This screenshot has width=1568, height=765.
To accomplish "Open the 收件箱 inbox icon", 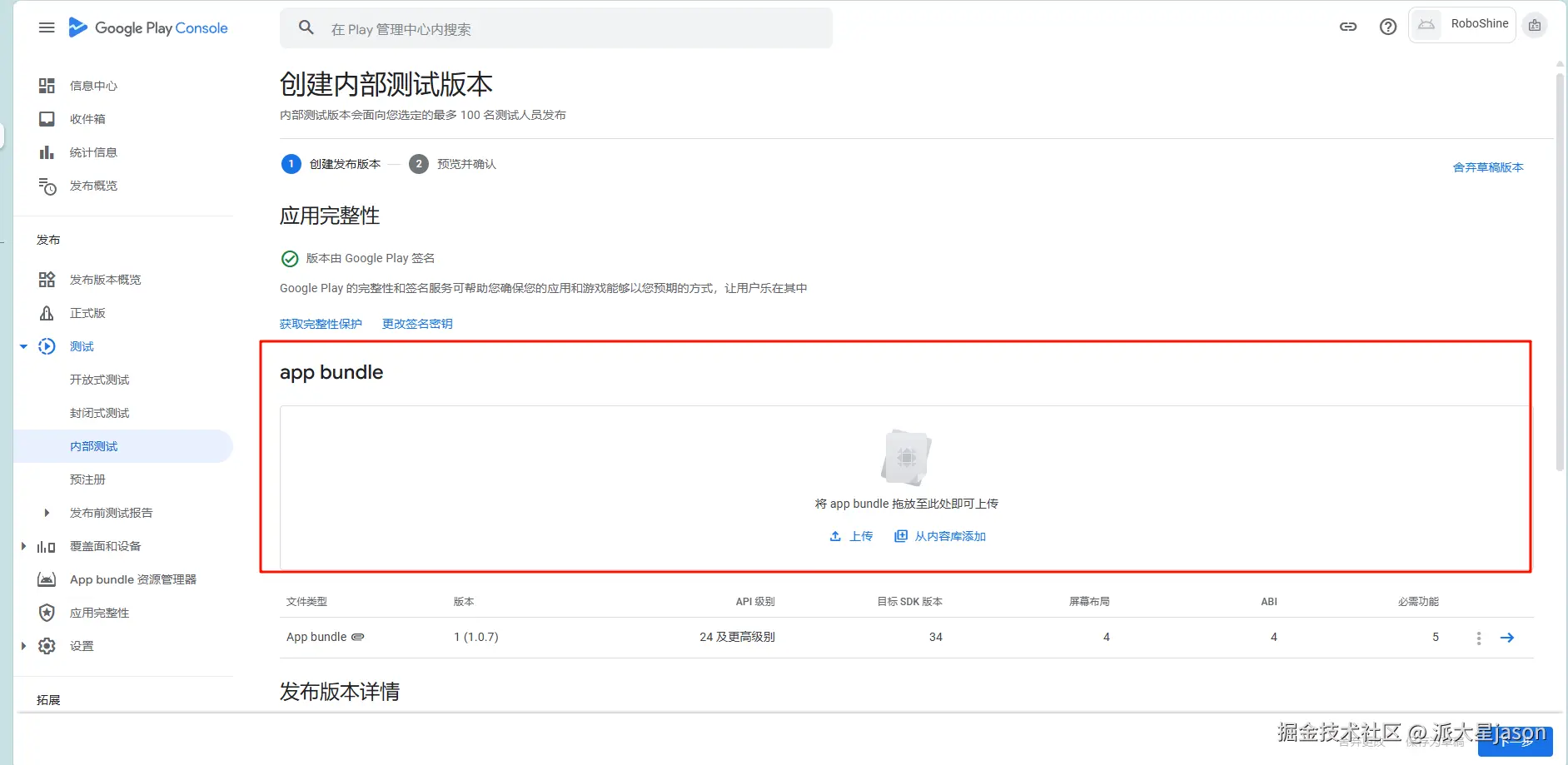I will (47, 119).
